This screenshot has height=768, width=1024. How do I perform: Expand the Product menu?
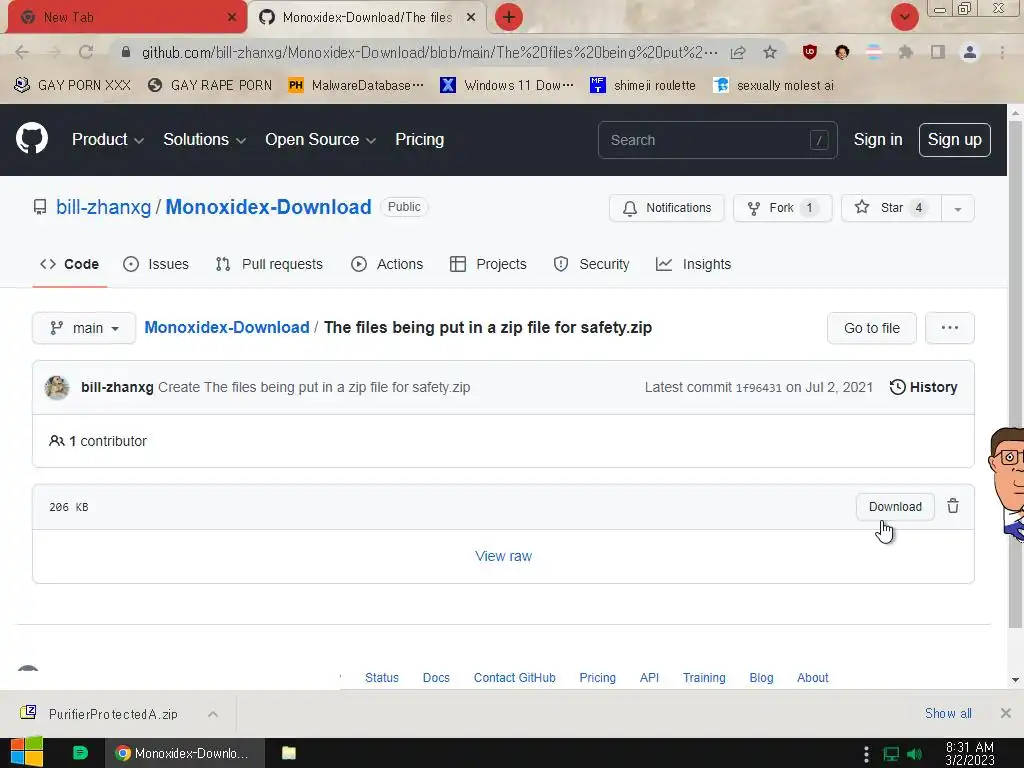pyautogui.click(x=107, y=139)
